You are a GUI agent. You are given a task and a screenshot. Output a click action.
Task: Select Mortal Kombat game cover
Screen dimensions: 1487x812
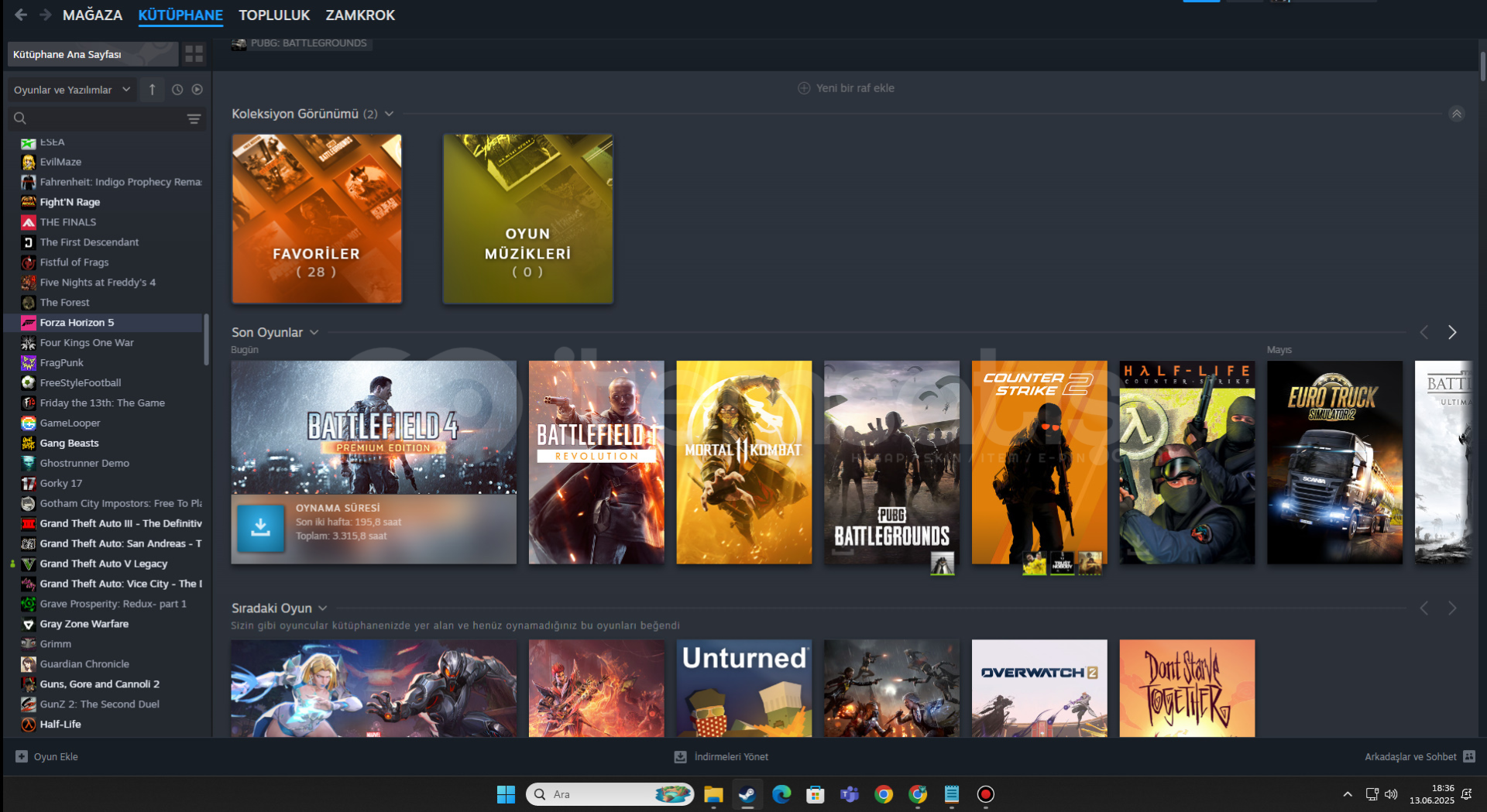point(744,462)
